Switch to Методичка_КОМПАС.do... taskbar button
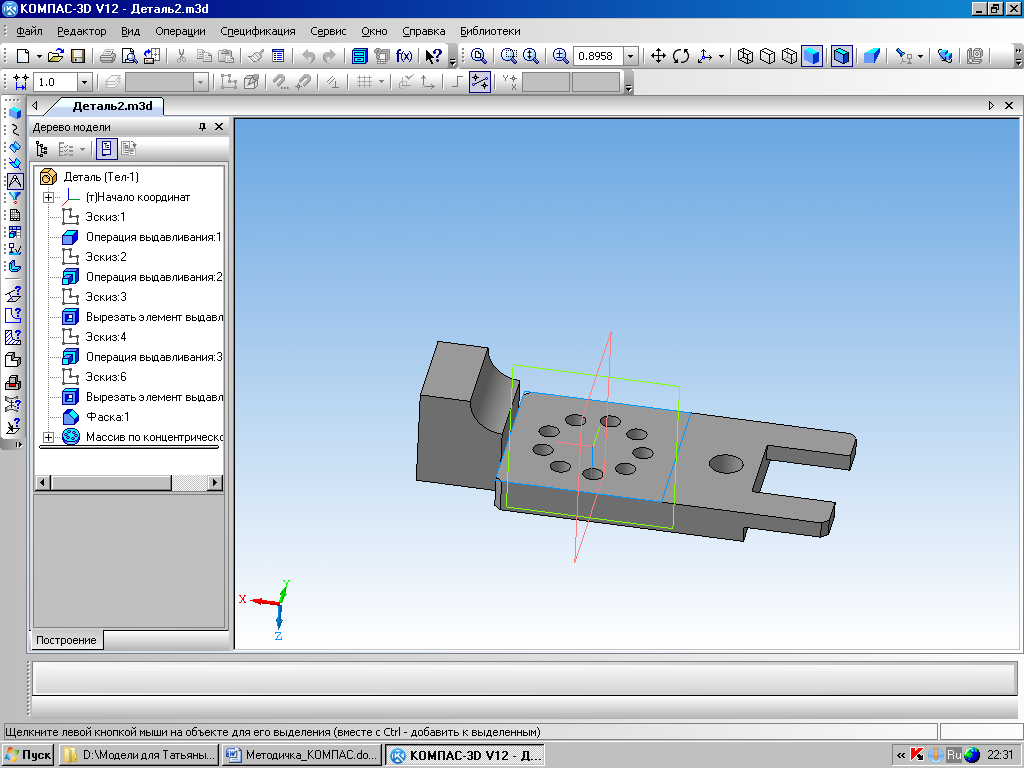Viewport: 1024px width, 768px height. [302, 755]
